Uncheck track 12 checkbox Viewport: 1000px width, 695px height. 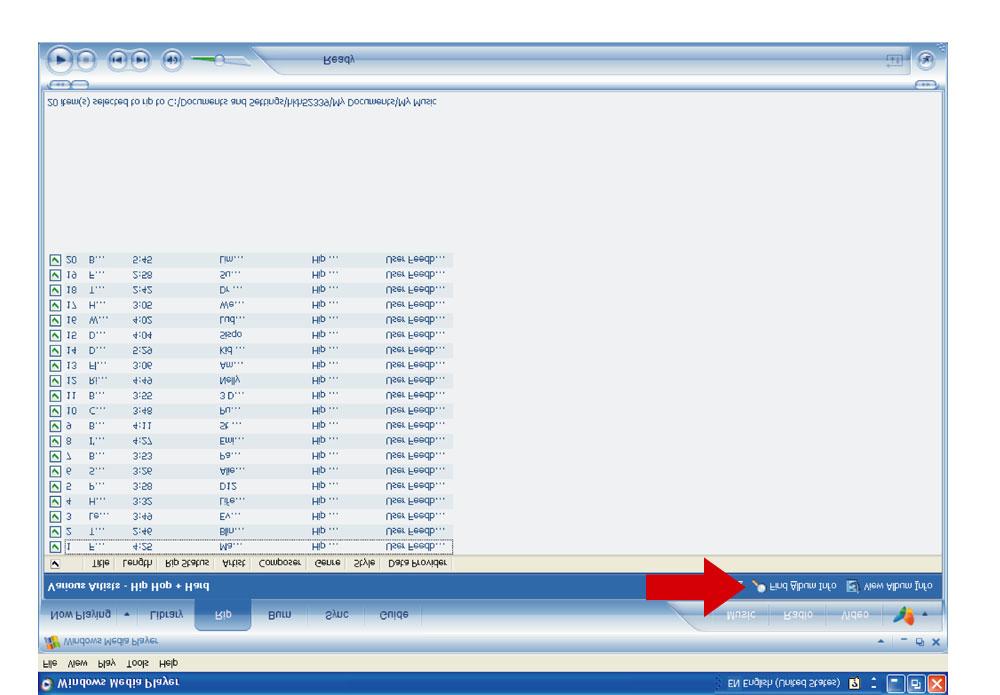[55, 381]
